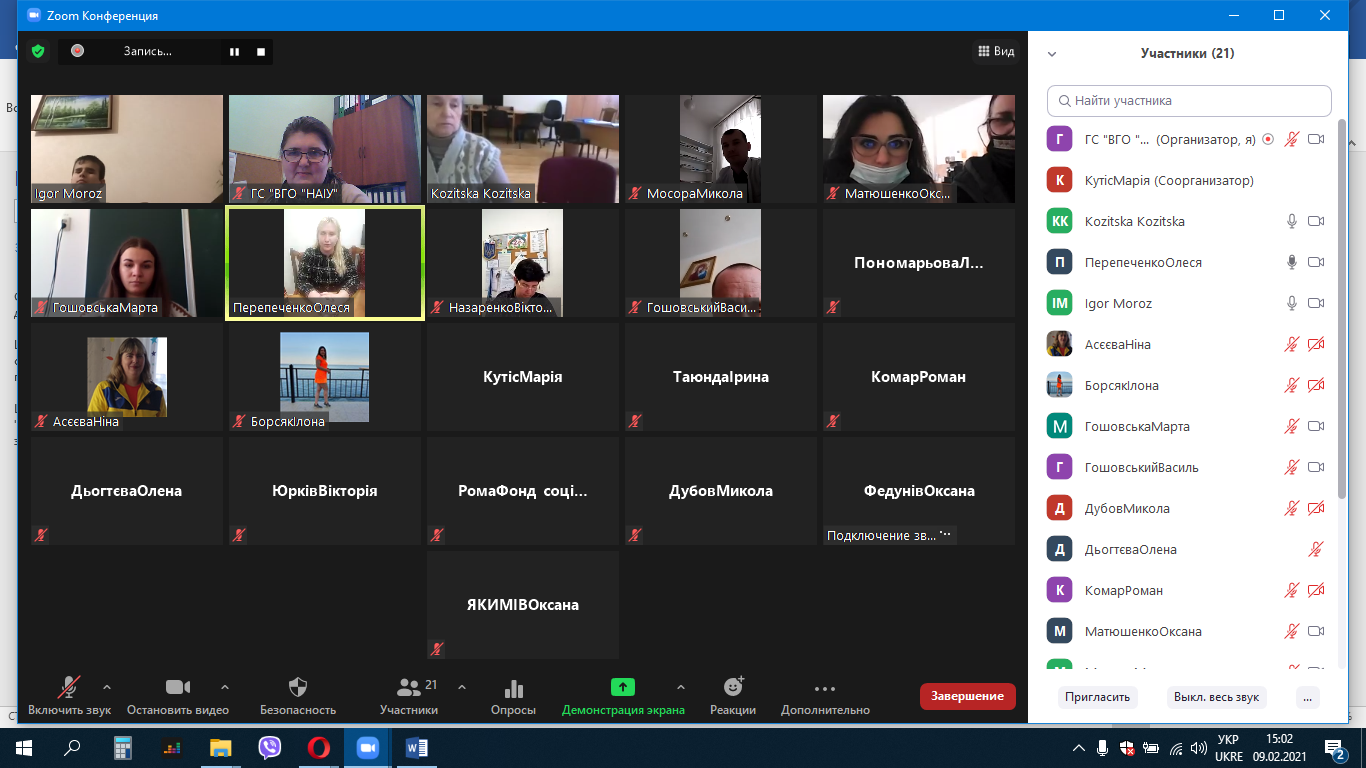The width and height of the screenshot is (1366, 768).
Task: Open the Опросы polls icon
Action: (513, 688)
